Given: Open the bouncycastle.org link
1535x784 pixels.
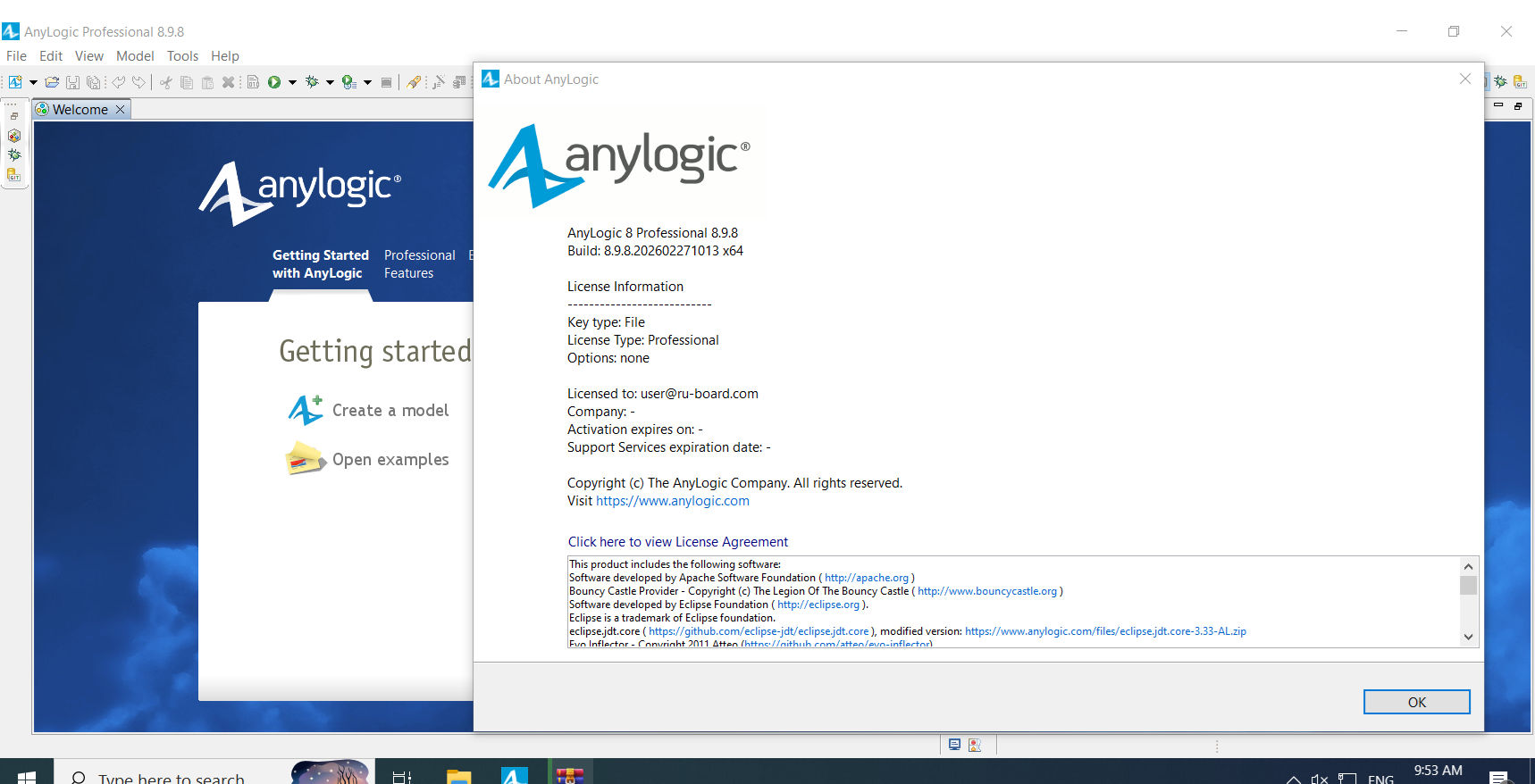Looking at the screenshot, I should (x=987, y=591).
